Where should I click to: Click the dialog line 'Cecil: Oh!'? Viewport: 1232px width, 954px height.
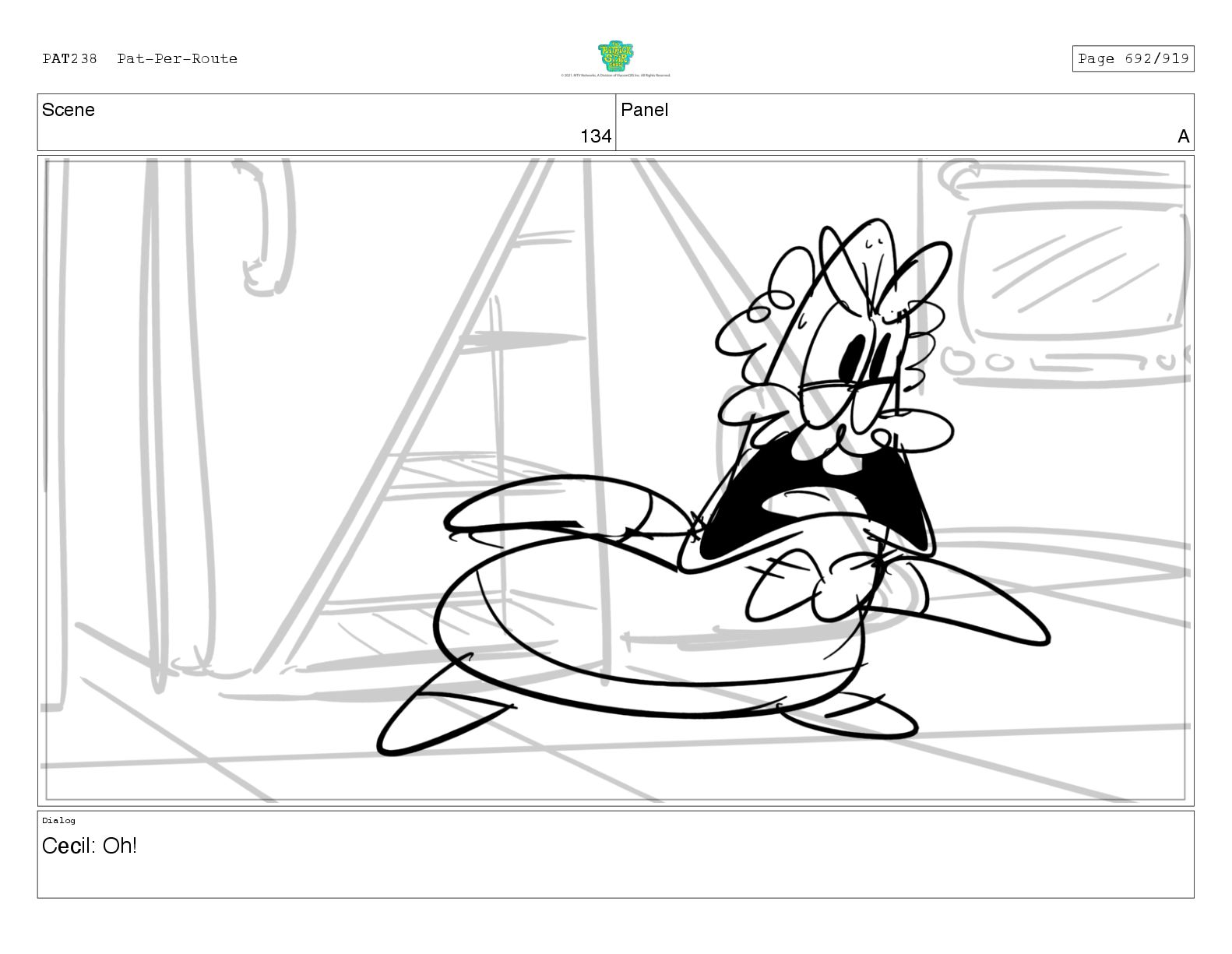[90, 846]
